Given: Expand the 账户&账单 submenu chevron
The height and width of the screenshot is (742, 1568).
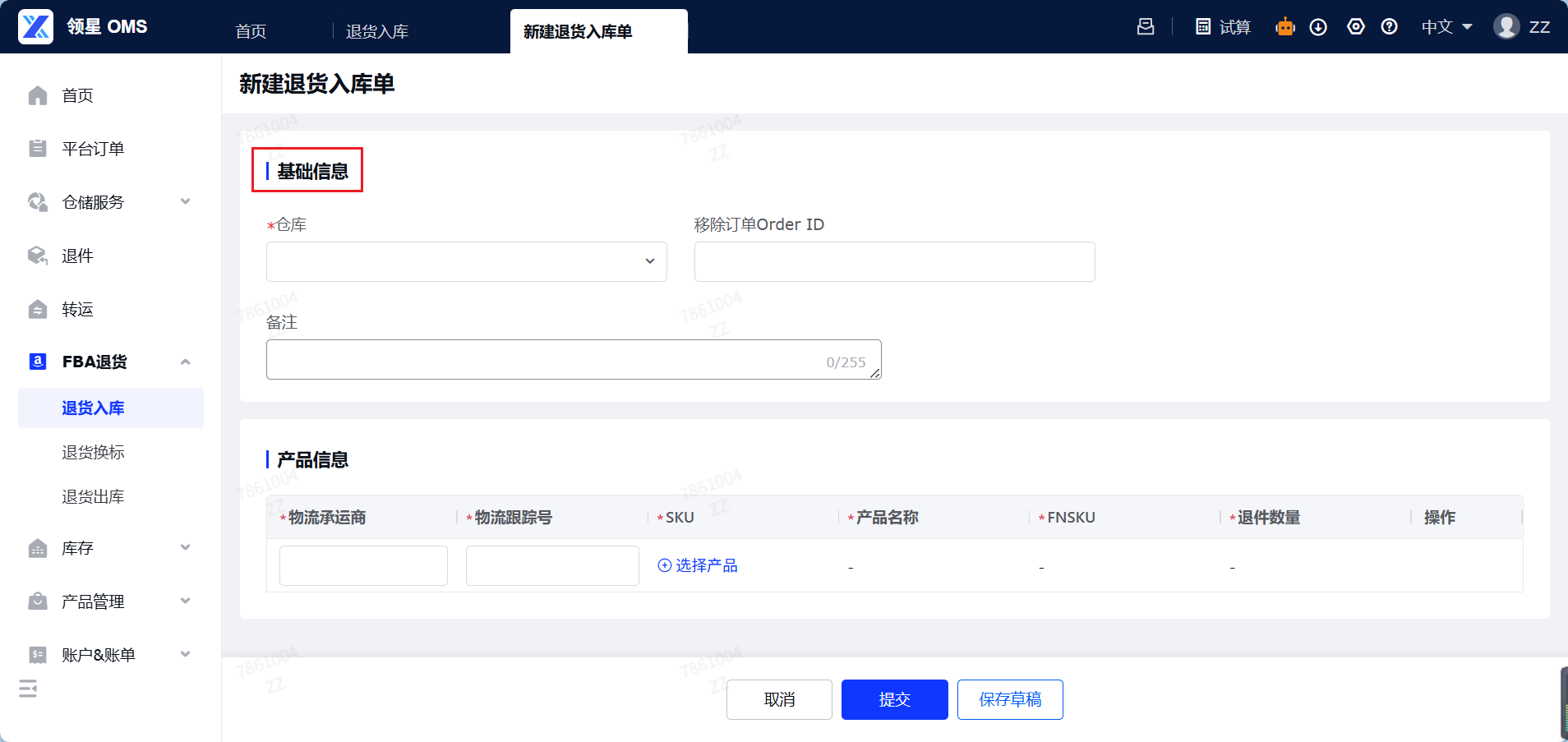Looking at the screenshot, I should tap(186, 655).
